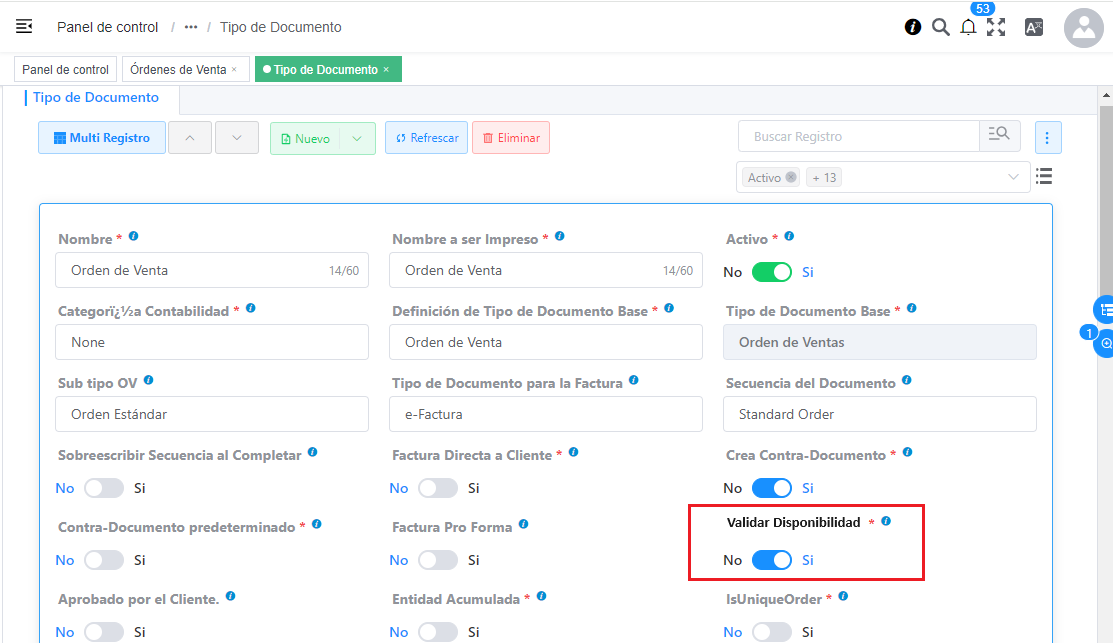The width and height of the screenshot is (1113, 643).
Task: Toggle the sidebar menu hamburger icon
Action: point(24,27)
